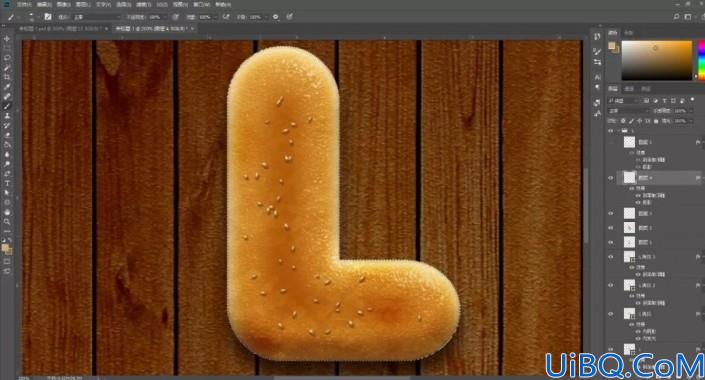Hide the L 拷贝 2 layer
The width and height of the screenshot is (705, 380).
click(611, 285)
